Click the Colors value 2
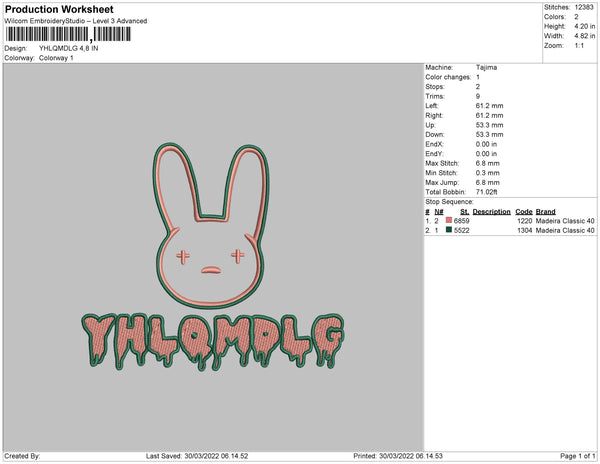 pos(576,17)
